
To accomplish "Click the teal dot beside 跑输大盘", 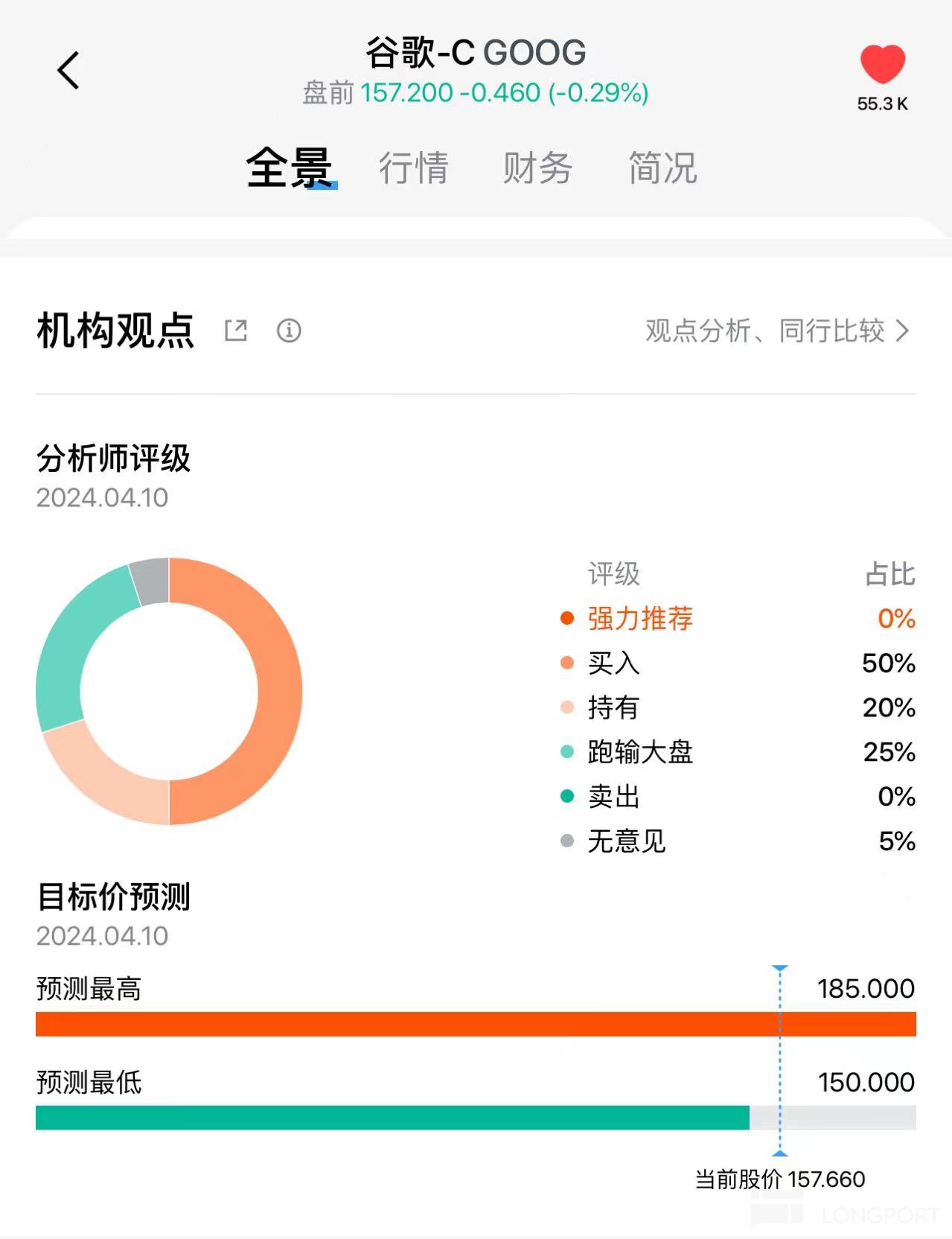I will click(x=567, y=752).
